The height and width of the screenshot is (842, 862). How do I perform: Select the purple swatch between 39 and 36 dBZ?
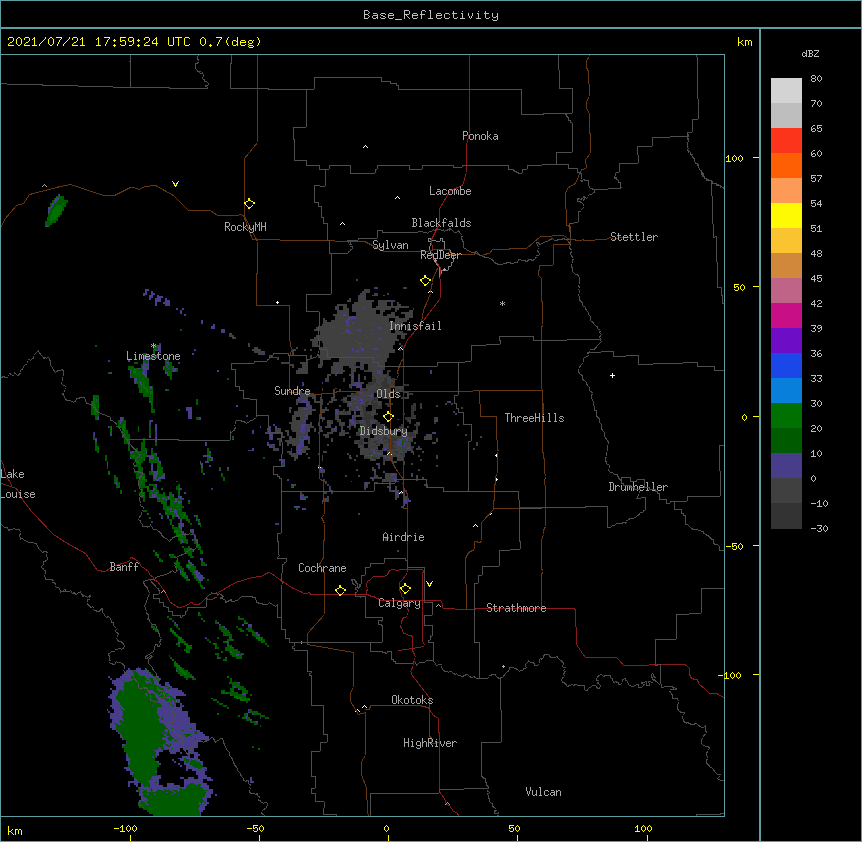[x=786, y=341]
